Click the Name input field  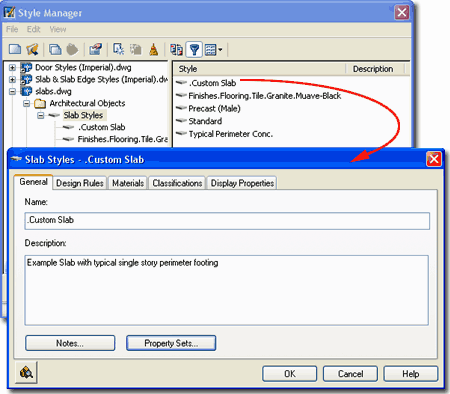227,221
